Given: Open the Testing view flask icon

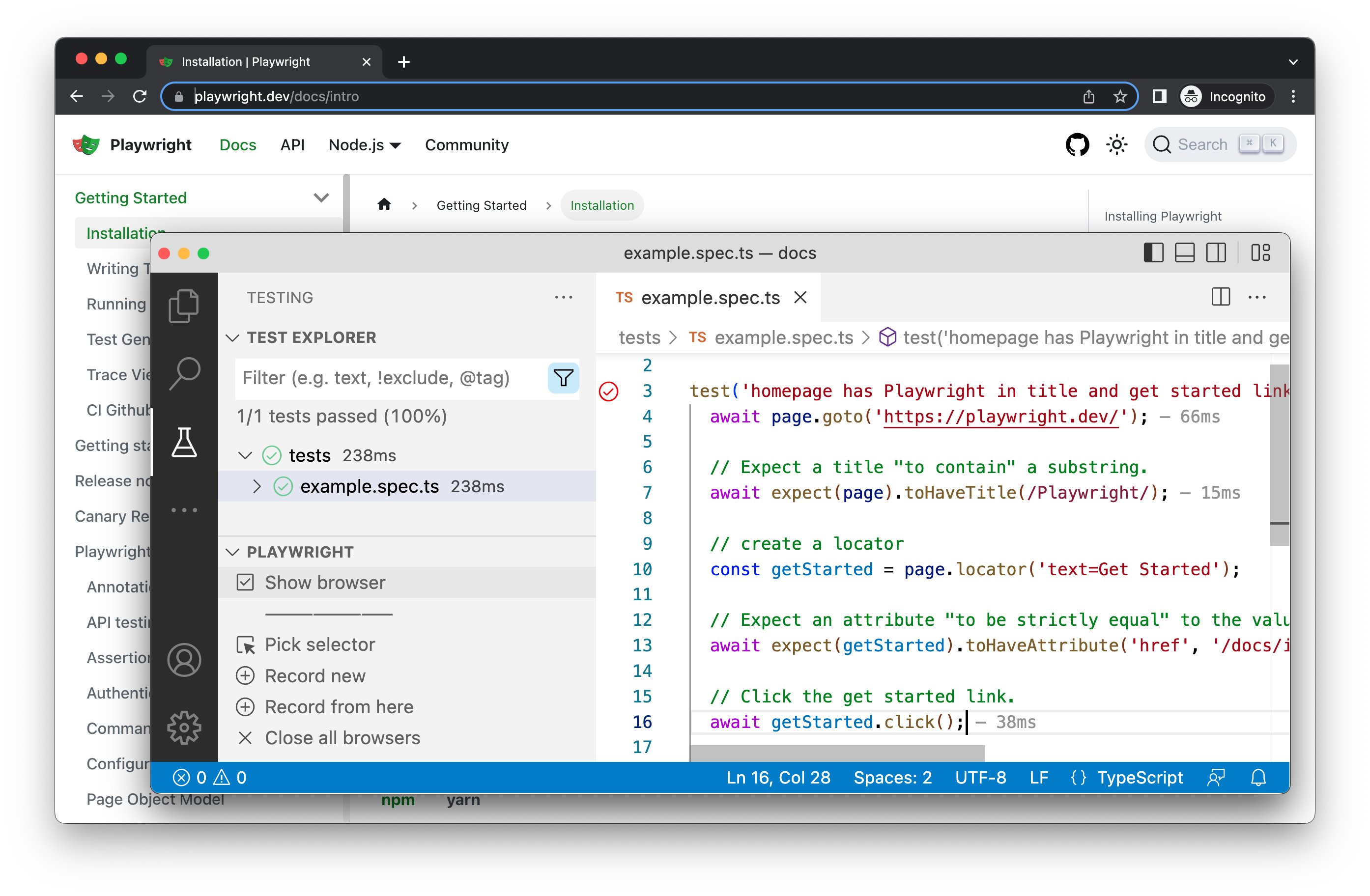Looking at the screenshot, I should click(x=185, y=443).
